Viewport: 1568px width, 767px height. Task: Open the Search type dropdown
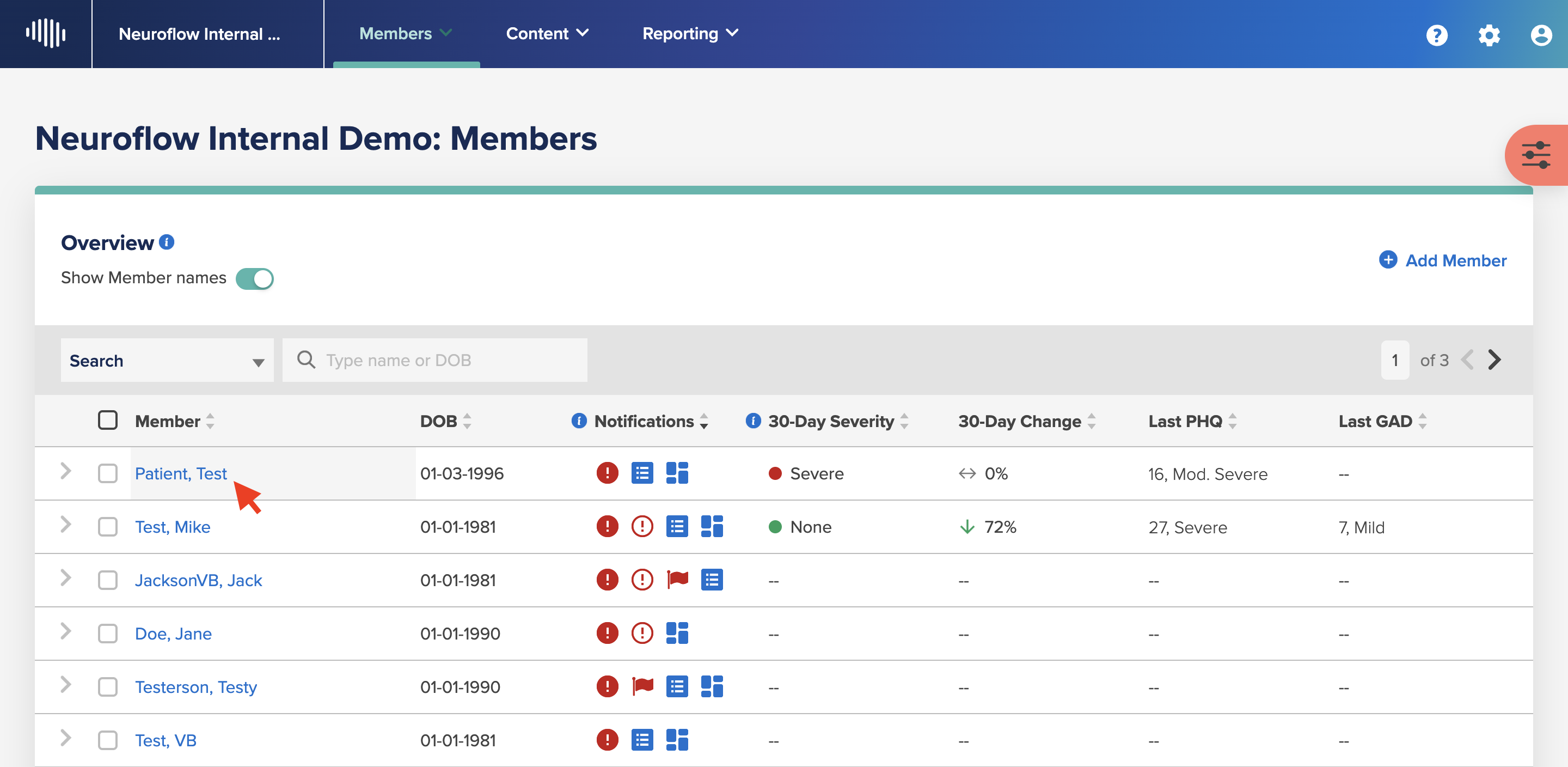click(x=167, y=360)
